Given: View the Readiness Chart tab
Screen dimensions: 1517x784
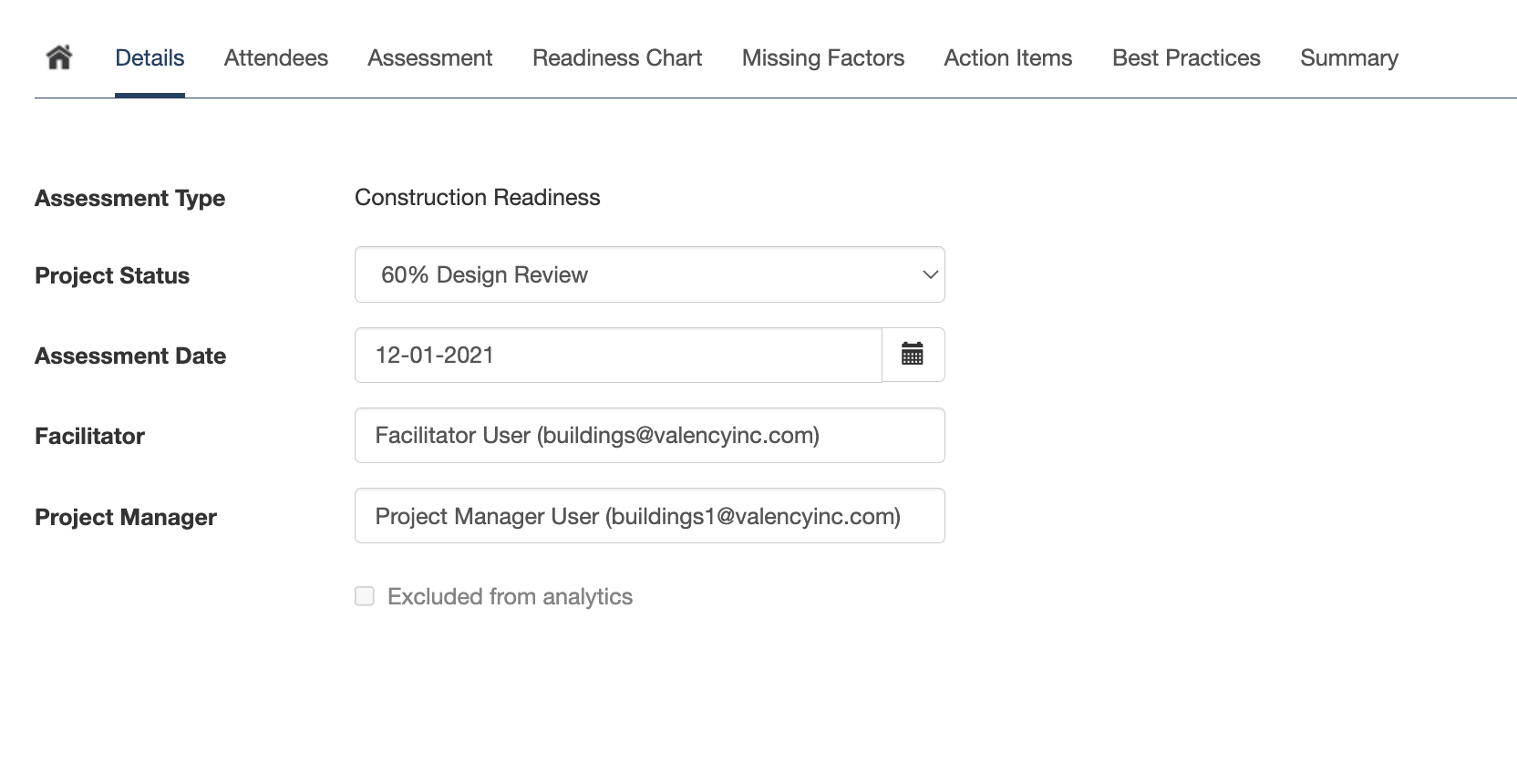Looking at the screenshot, I should 617,57.
